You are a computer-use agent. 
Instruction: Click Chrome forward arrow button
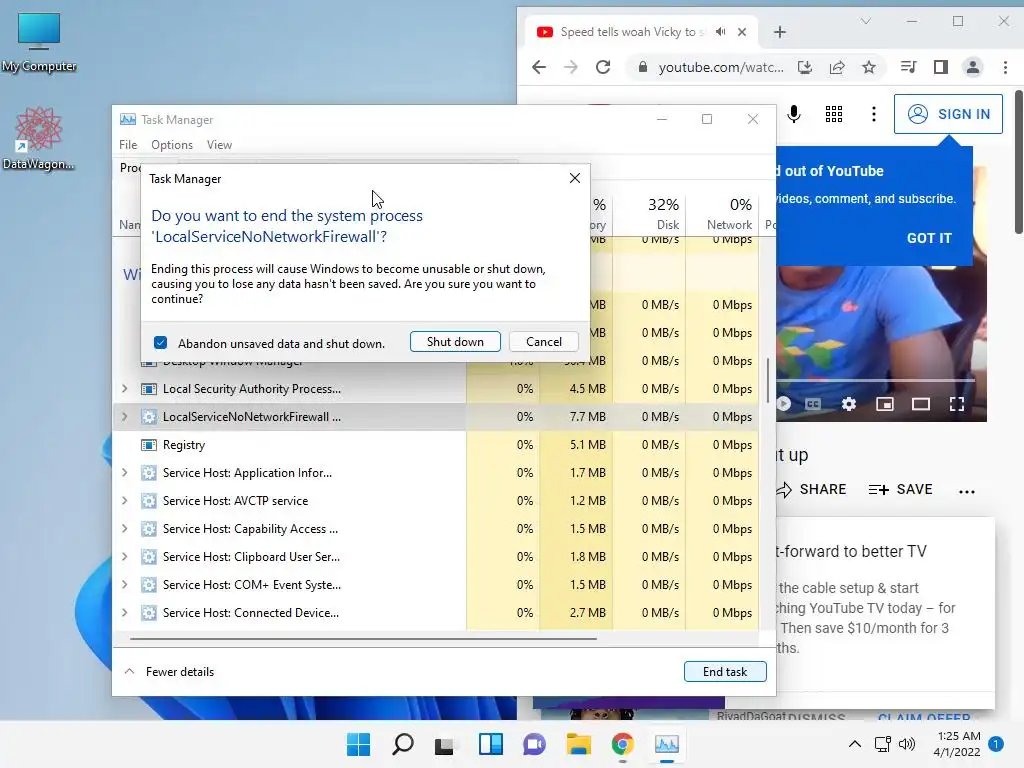(x=571, y=67)
